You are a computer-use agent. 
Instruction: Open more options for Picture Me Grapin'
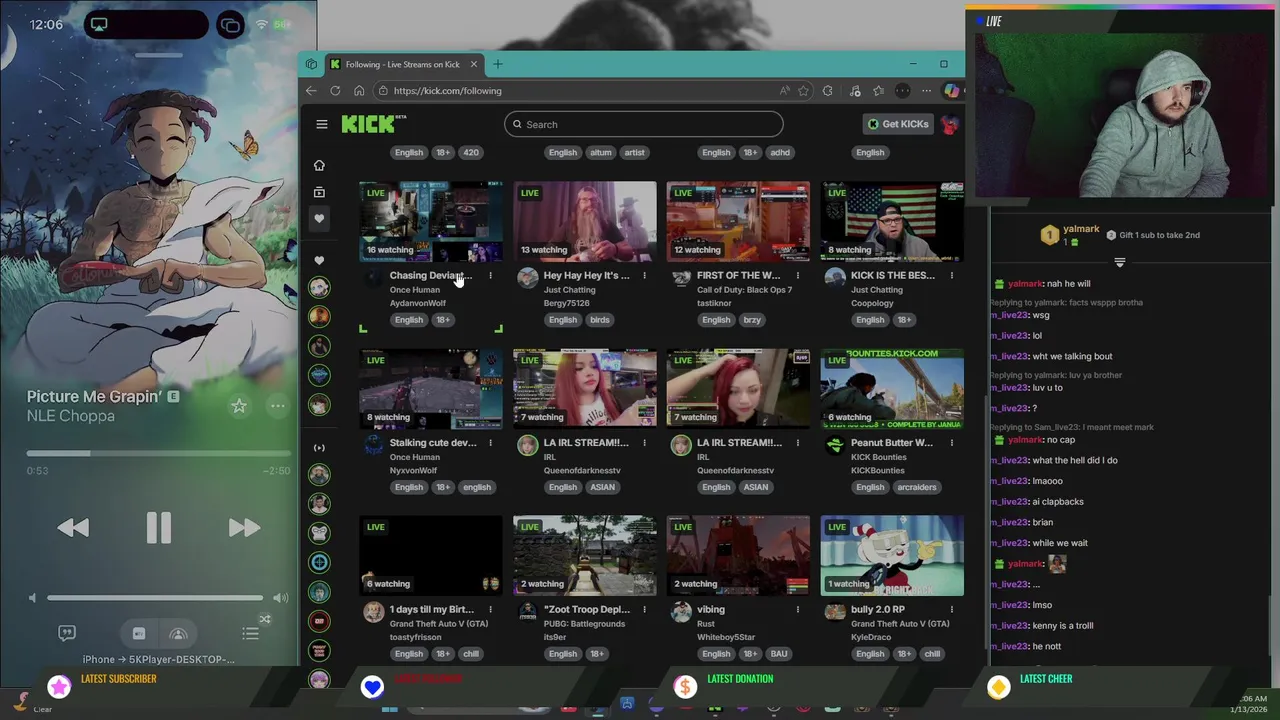pos(277,405)
